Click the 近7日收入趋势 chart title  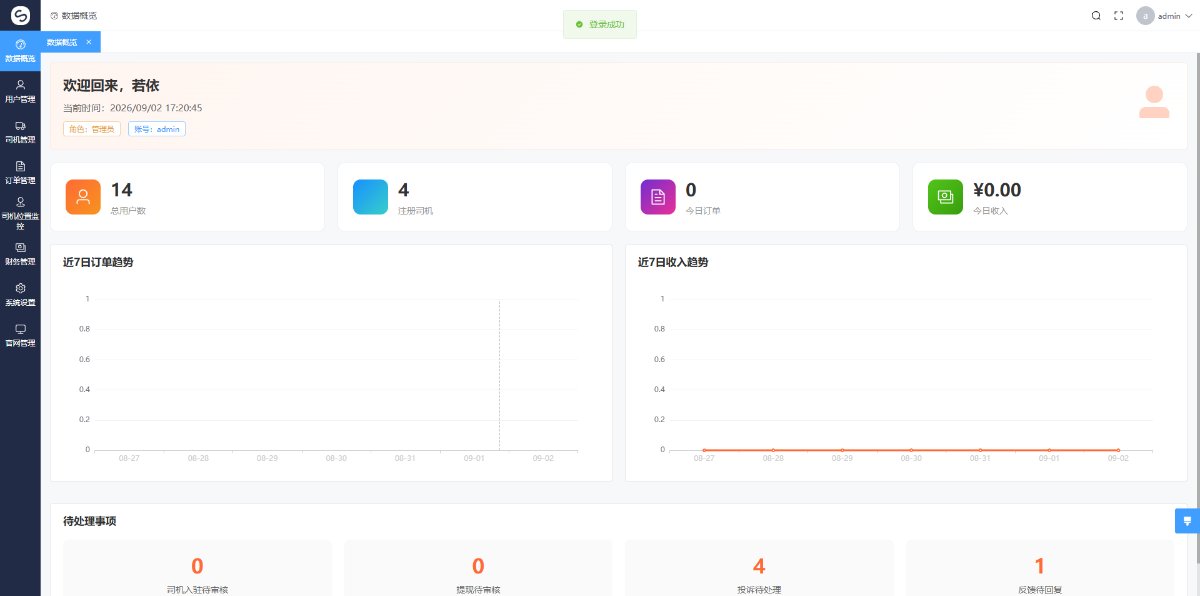click(x=673, y=262)
